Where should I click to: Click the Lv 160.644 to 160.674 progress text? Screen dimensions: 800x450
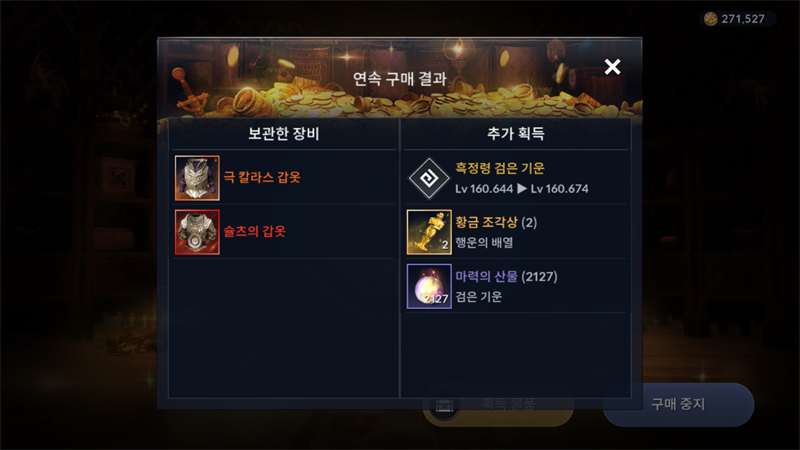pyautogui.click(x=521, y=189)
